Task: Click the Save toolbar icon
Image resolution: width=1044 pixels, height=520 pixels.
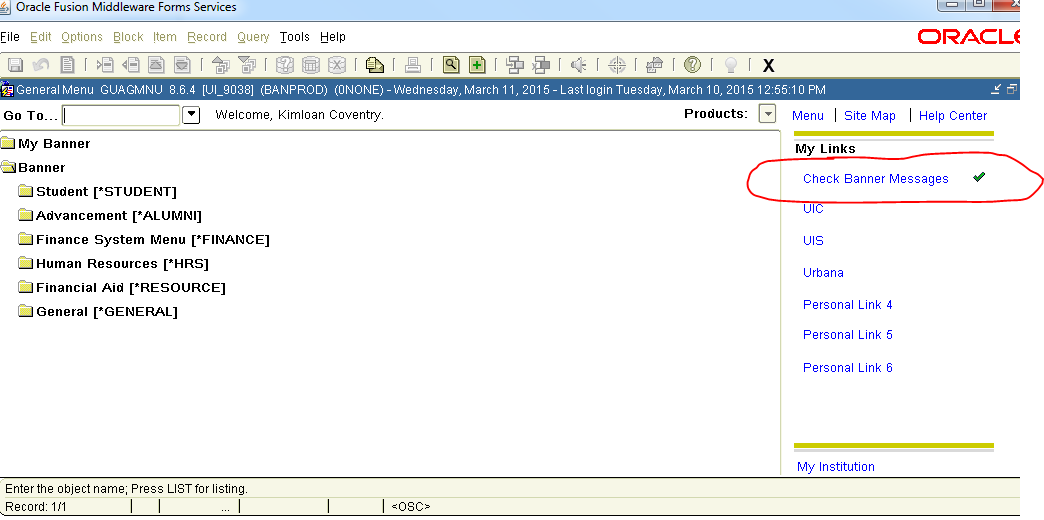Action: tap(15, 65)
